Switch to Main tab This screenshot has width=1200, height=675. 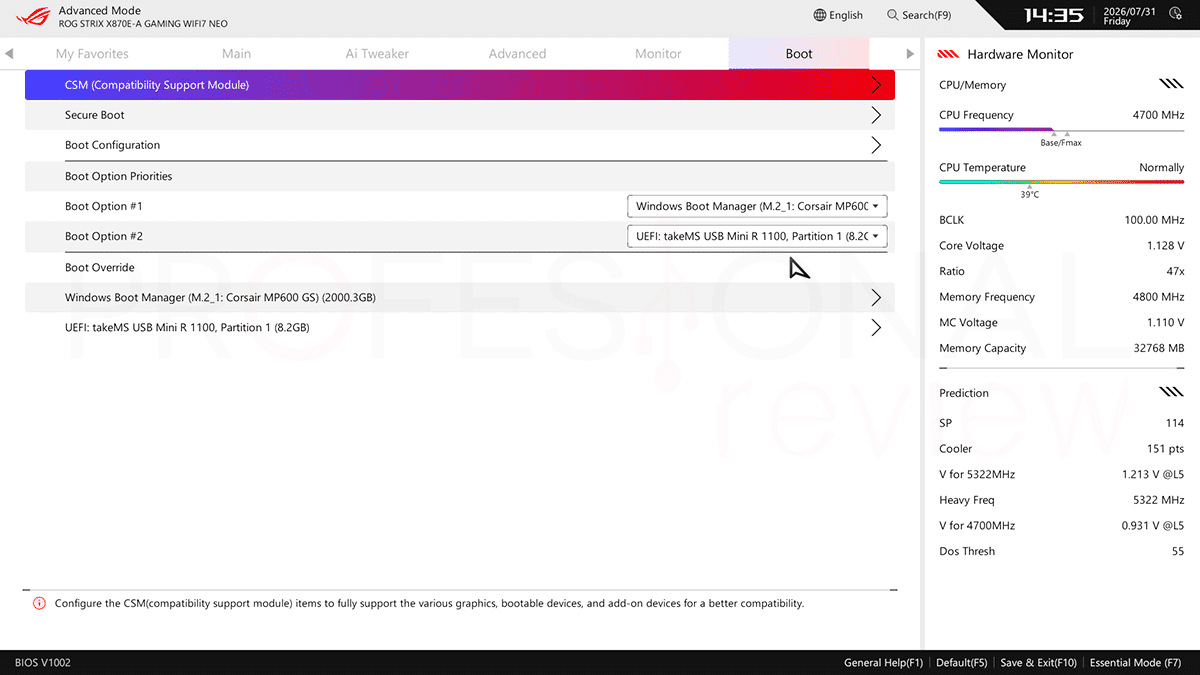(x=237, y=54)
